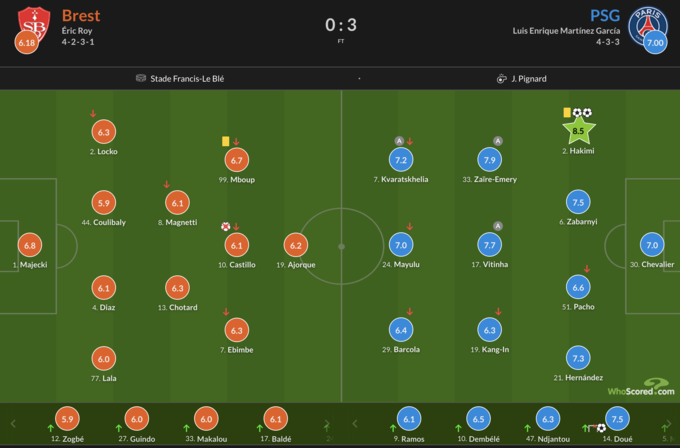Click the assist badge above Kvaratskhelia

click(x=399, y=141)
